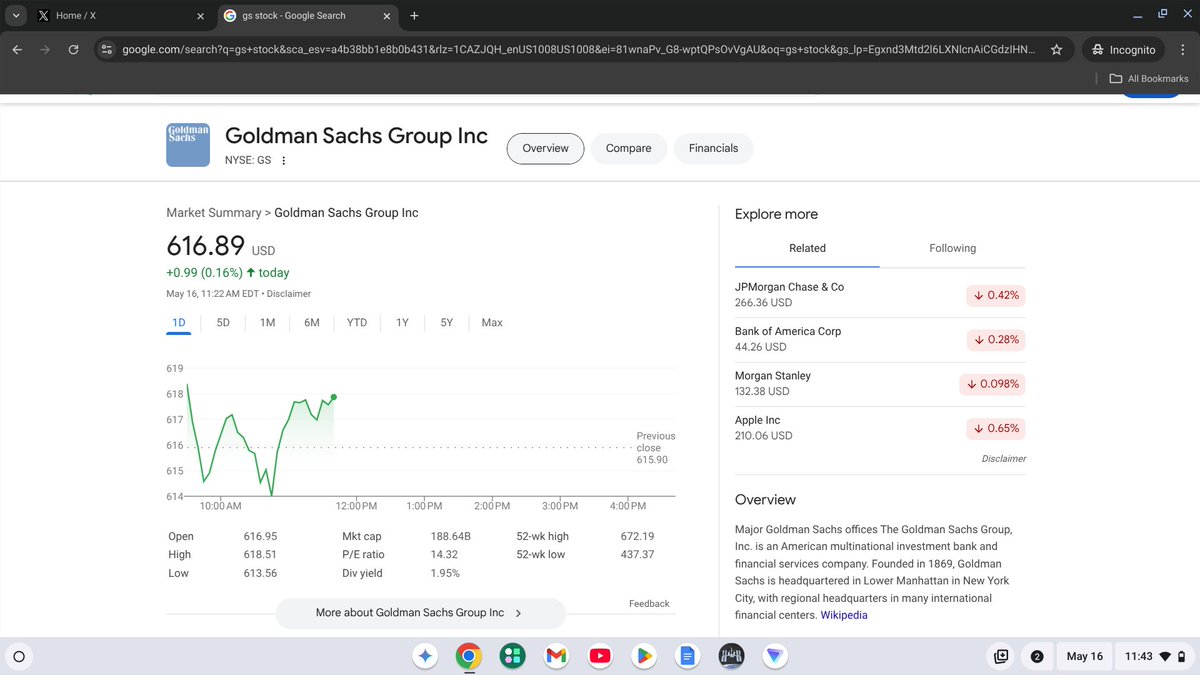Image resolution: width=1200 pixels, height=675 pixels.
Task: Open the downloads holding-space tray icon
Action: pos(1000,656)
